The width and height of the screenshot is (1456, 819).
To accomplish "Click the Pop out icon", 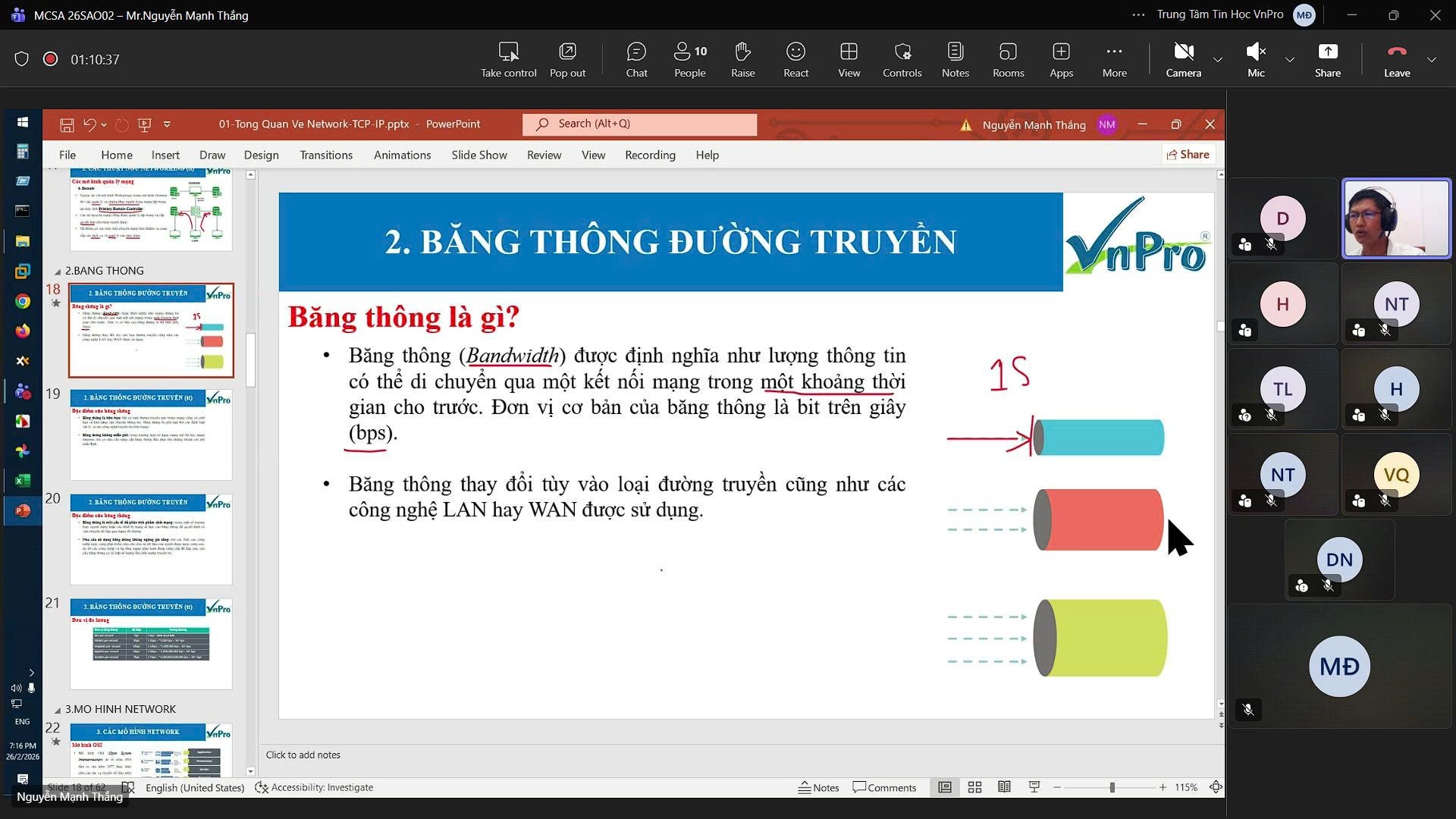I will tap(567, 59).
